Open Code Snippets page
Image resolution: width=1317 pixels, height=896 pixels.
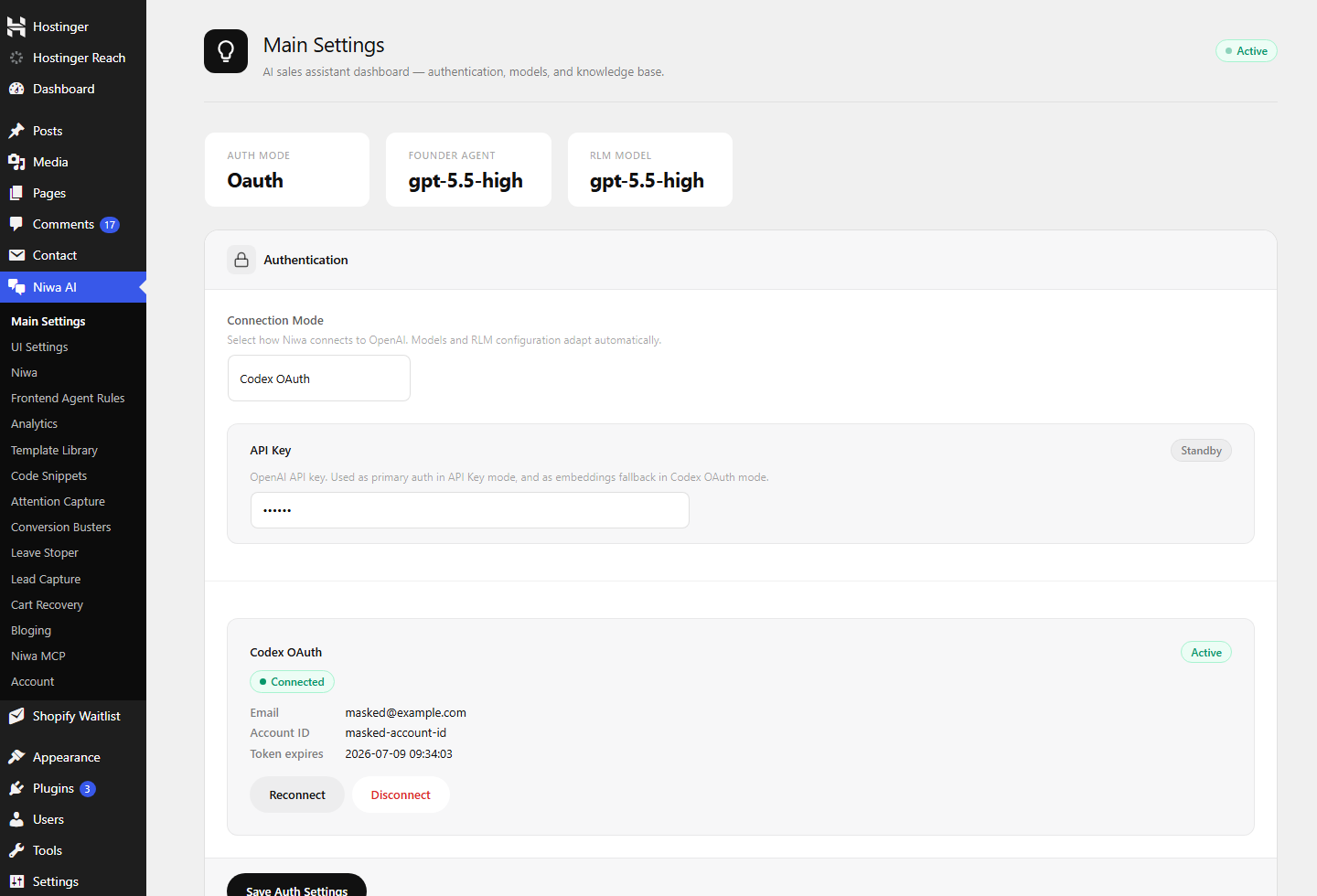click(x=48, y=475)
